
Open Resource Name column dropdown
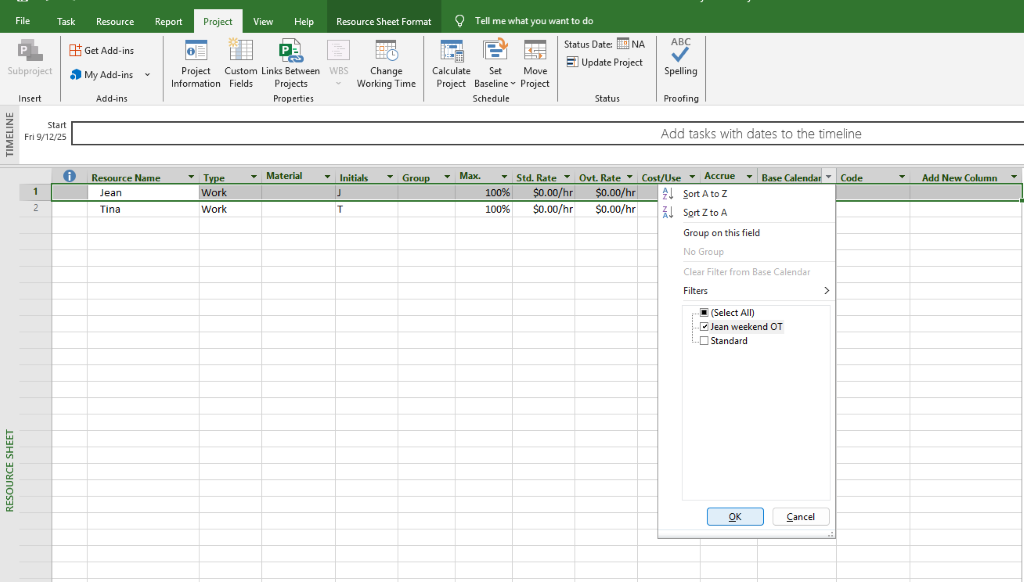click(191, 177)
